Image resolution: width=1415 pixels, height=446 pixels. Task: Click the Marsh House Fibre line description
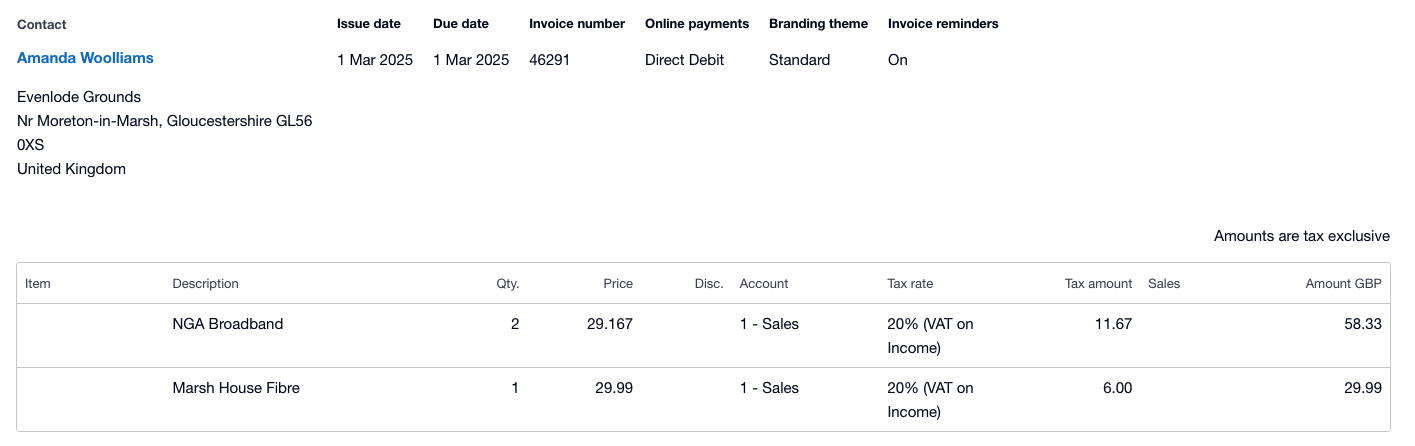235,388
